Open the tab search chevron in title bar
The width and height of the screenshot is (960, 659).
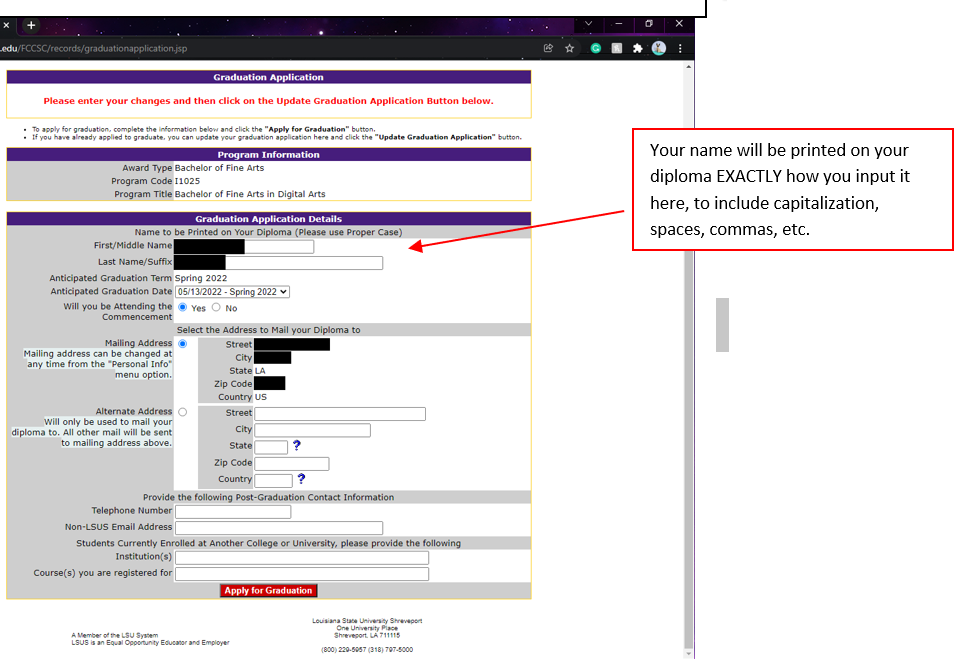[588, 23]
